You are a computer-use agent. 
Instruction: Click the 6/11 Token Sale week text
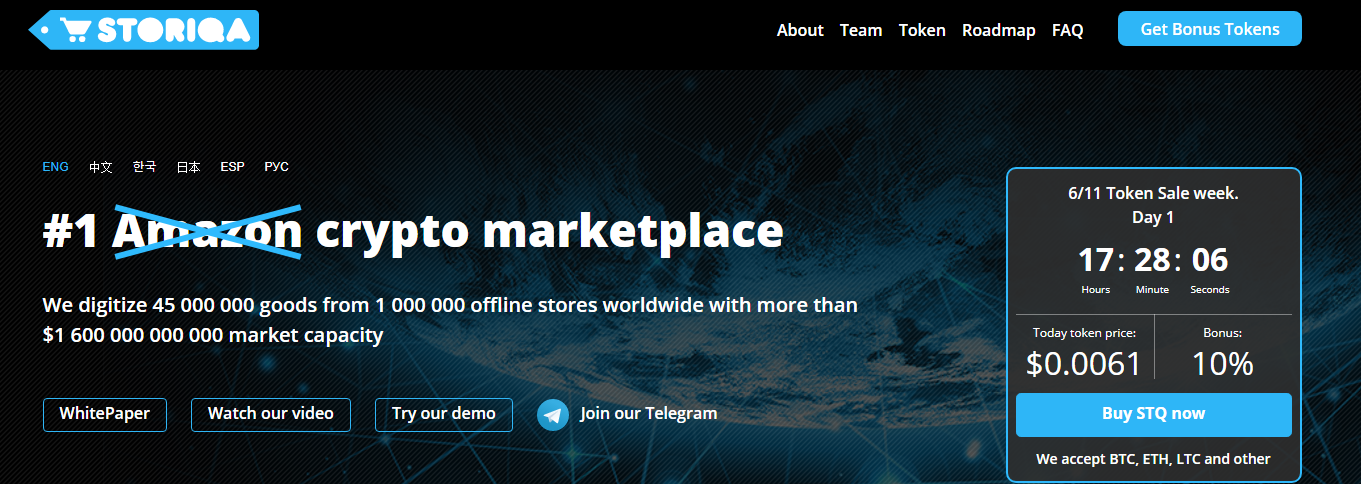[1153, 193]
